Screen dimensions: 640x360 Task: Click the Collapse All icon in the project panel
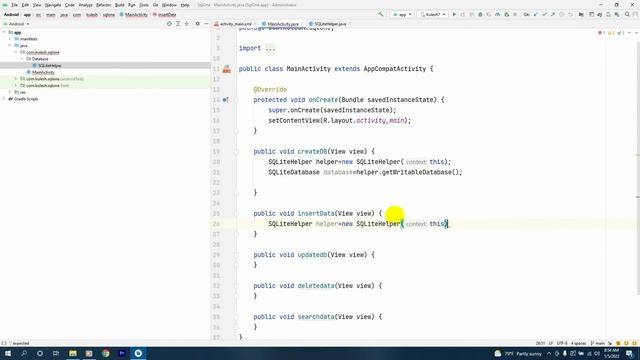[187, 24]
